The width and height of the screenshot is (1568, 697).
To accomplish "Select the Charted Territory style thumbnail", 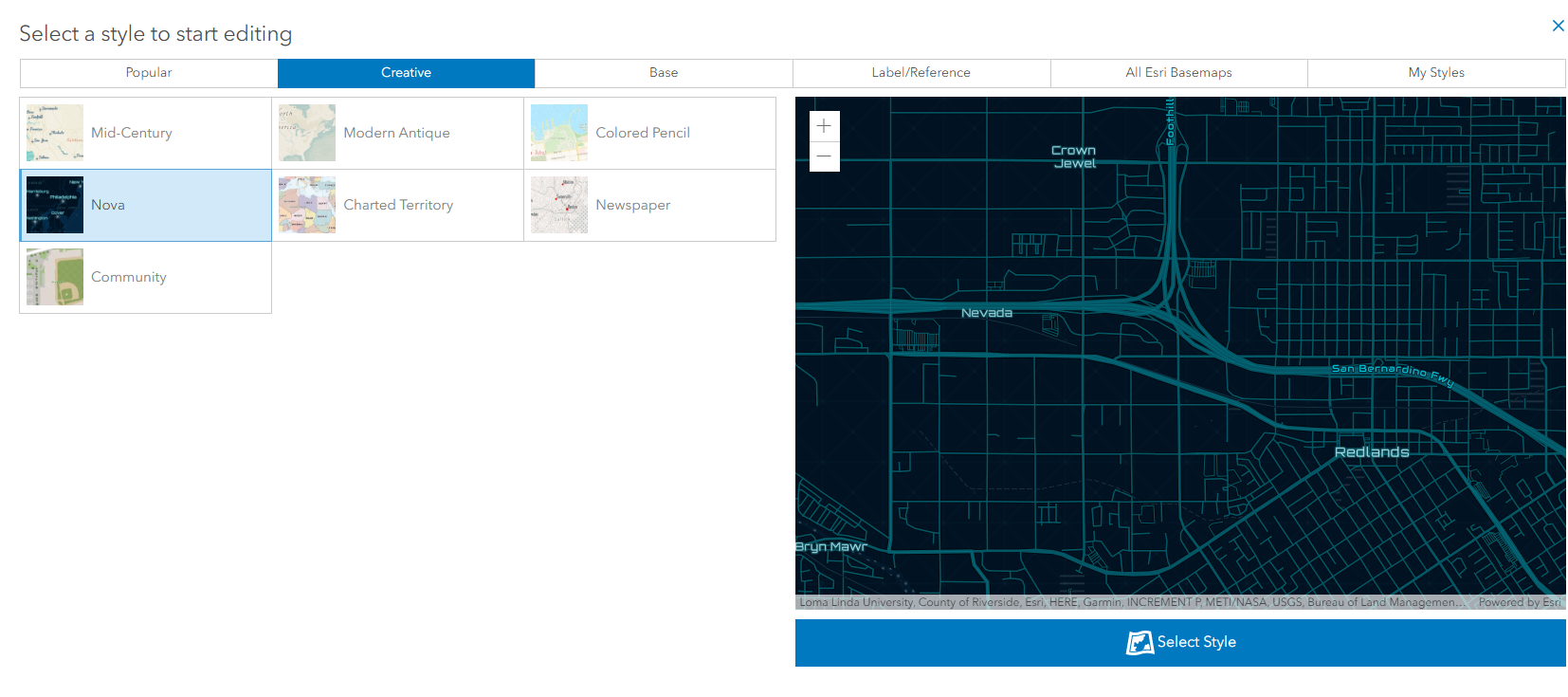I will pyautogui.click(x=307, y=205).
